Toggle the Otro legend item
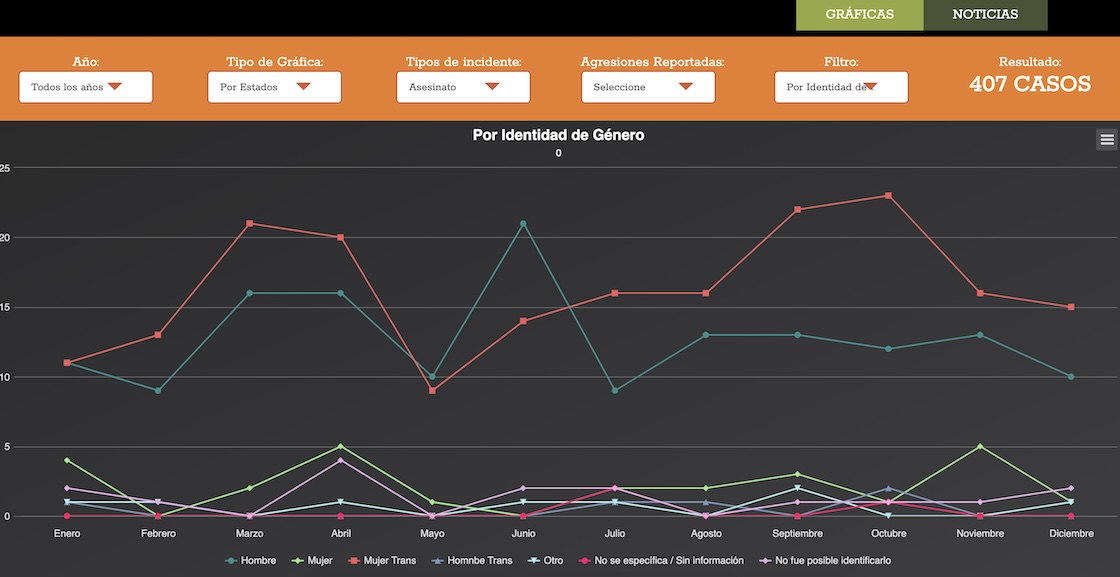This screenshot has height=577, width=1120. (x=547, y=561)
